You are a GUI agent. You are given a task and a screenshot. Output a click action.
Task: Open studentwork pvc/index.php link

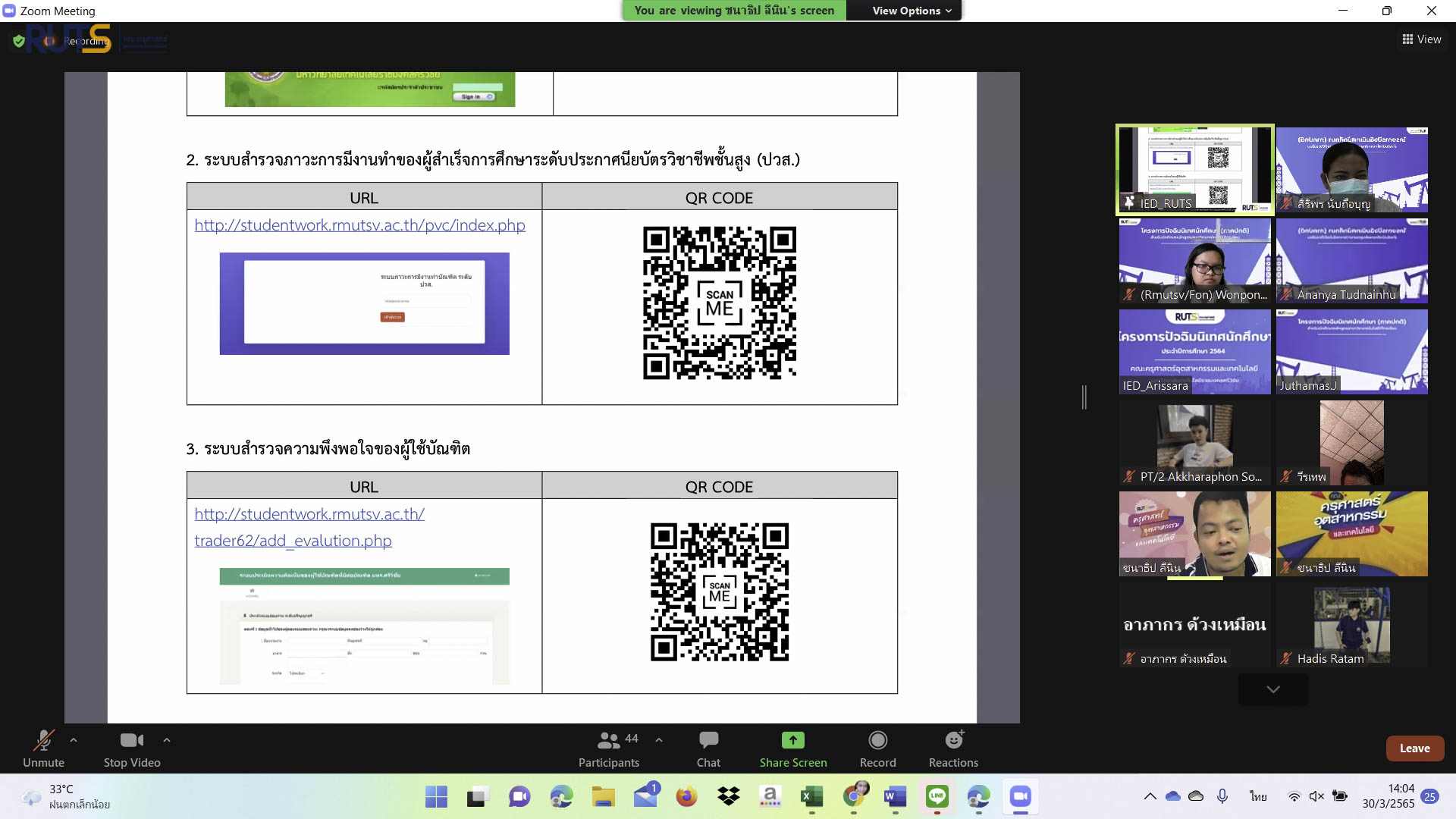click(359, 225)
